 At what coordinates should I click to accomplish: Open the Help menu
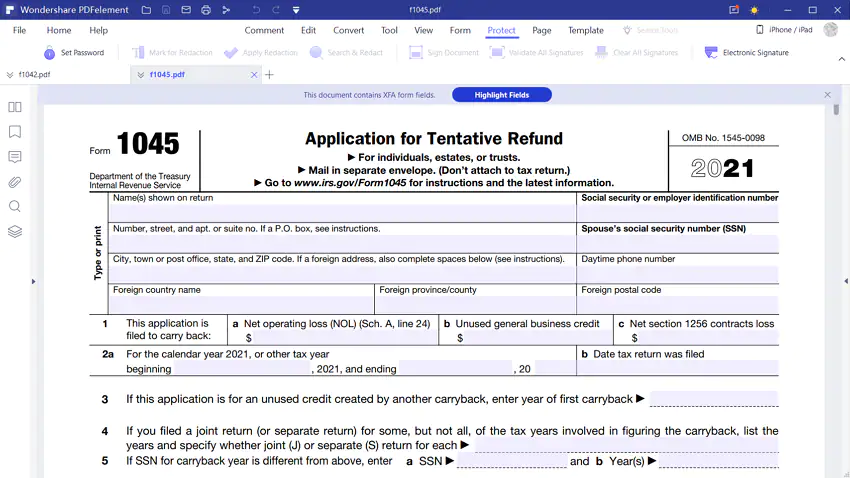(99, 30)
